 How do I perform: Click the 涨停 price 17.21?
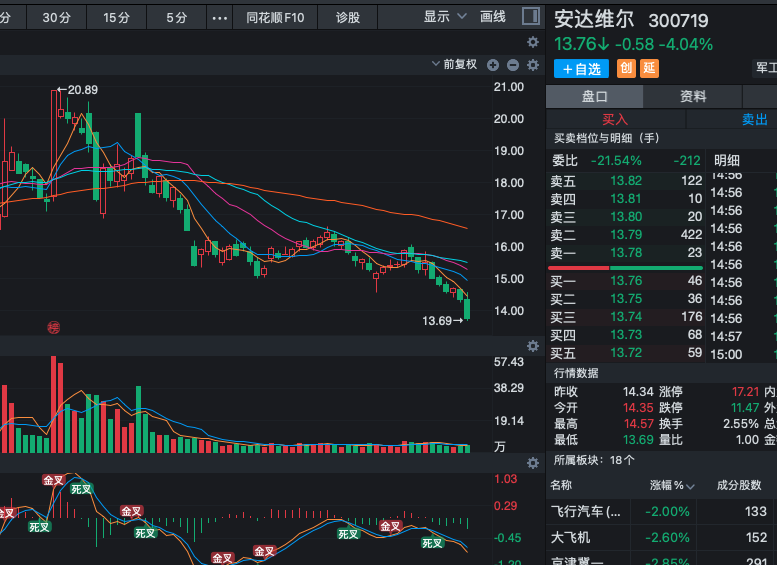745,392
